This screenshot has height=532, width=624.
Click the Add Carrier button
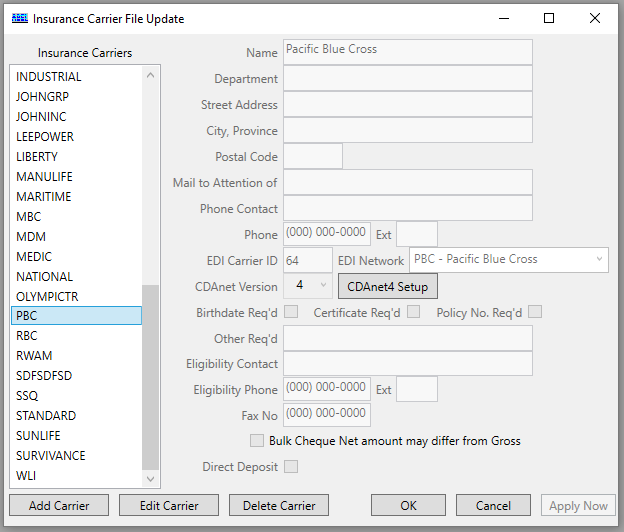(59, 505)
